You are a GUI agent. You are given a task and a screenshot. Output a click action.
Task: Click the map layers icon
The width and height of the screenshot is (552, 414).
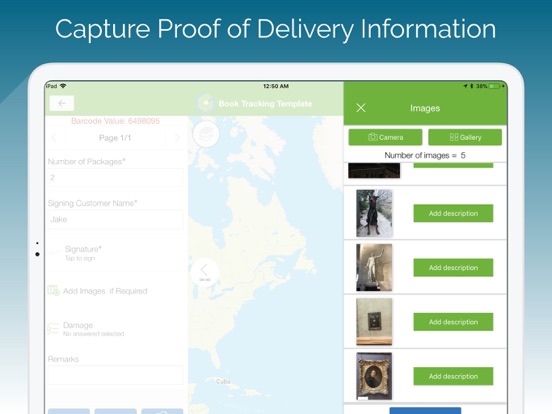[206, 134]
